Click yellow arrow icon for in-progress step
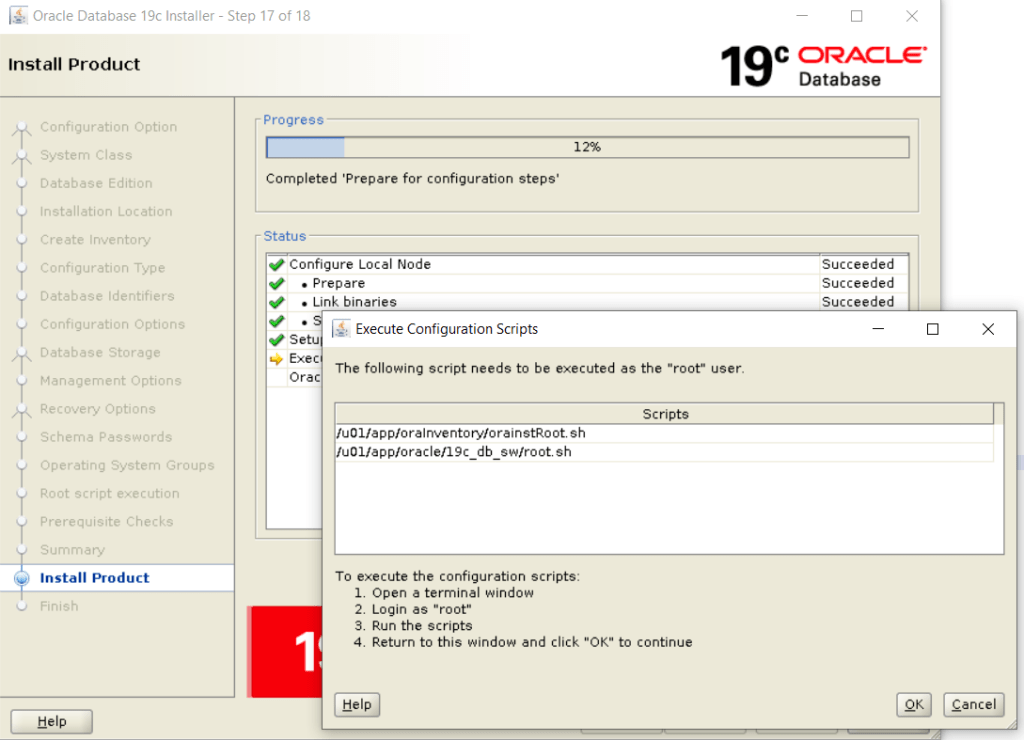1024x740 pixels. [277, 359]
